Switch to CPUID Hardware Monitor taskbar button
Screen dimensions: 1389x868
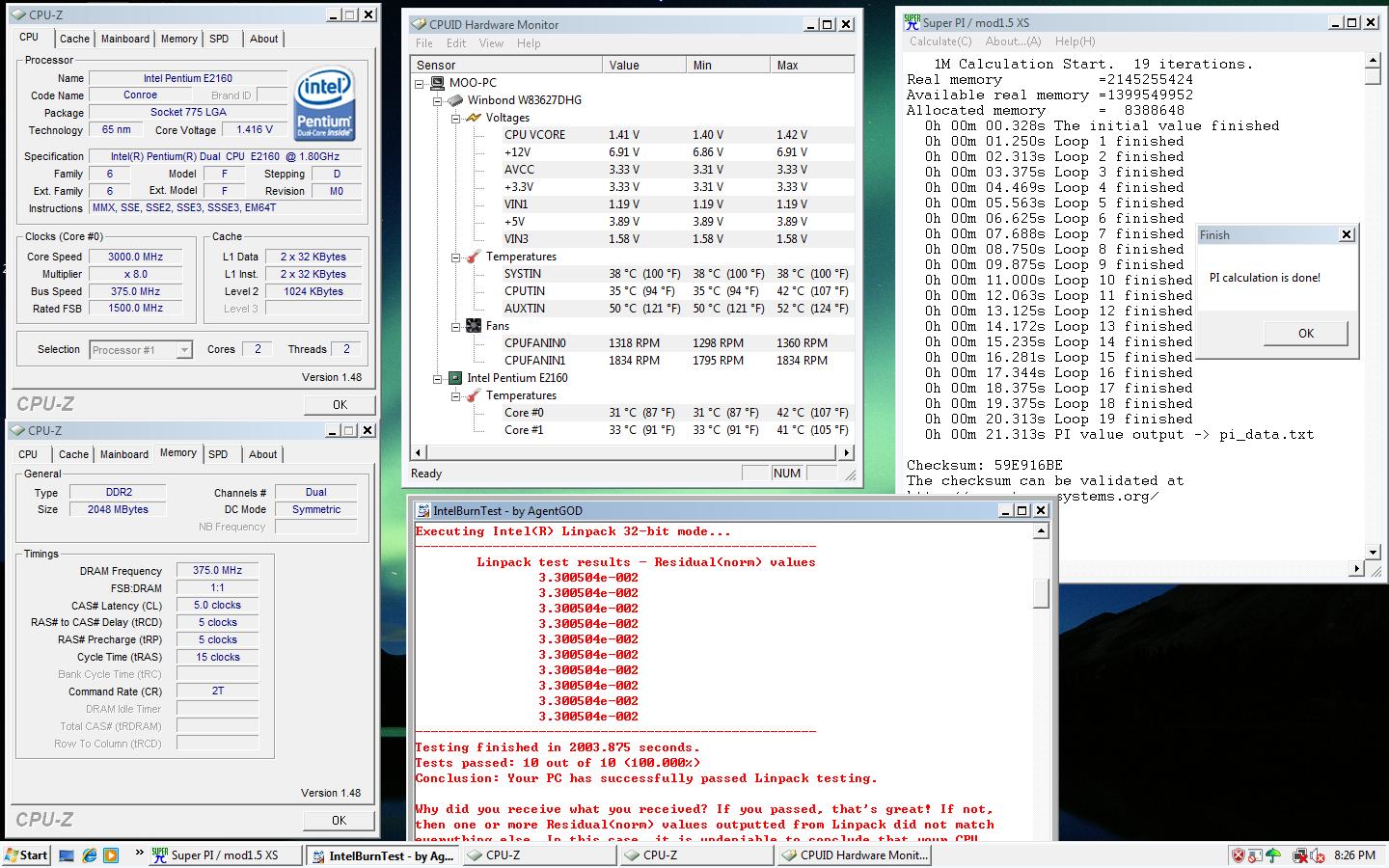pyautogui.click(x=857, y=855)
